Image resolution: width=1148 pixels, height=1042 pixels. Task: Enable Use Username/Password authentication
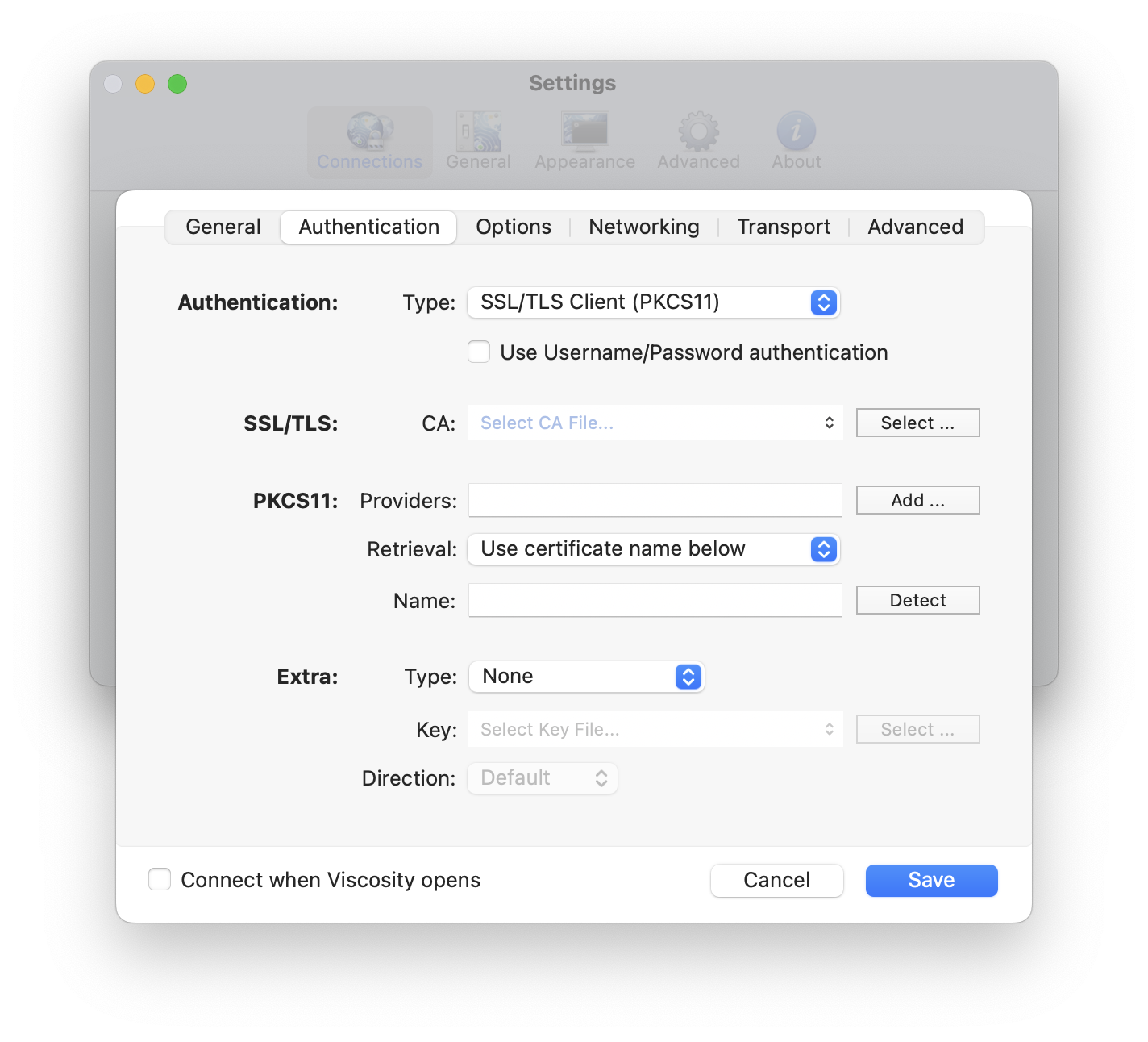pyautogui.click(x=479, y=352)
